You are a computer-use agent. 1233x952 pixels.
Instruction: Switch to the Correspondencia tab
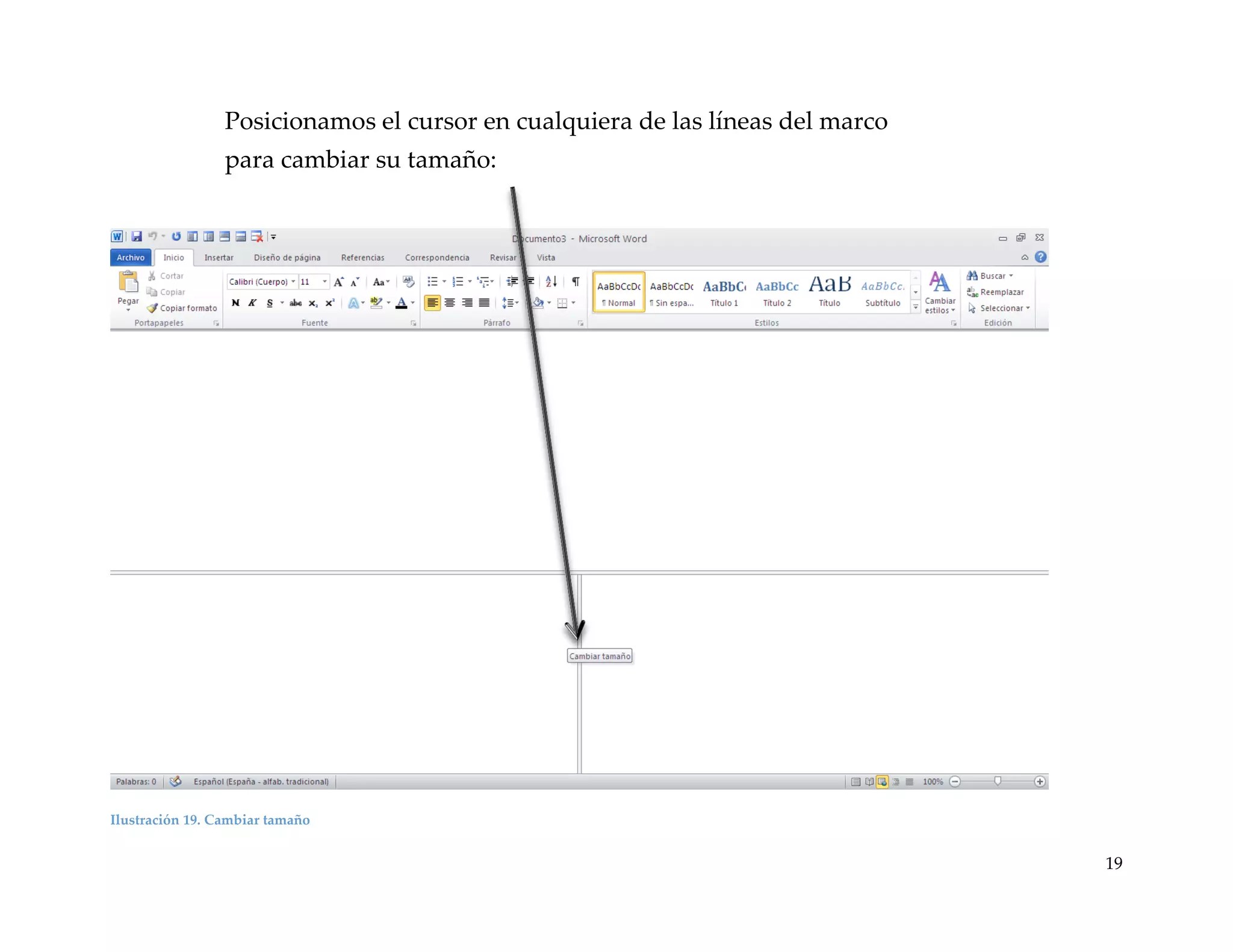[437, 258]
